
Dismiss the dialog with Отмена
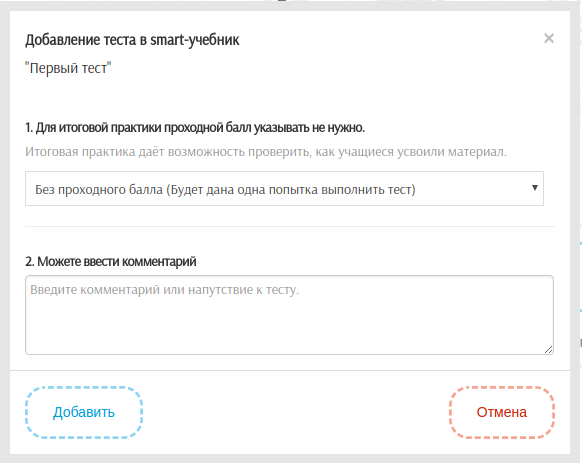[x=502, y=412]
